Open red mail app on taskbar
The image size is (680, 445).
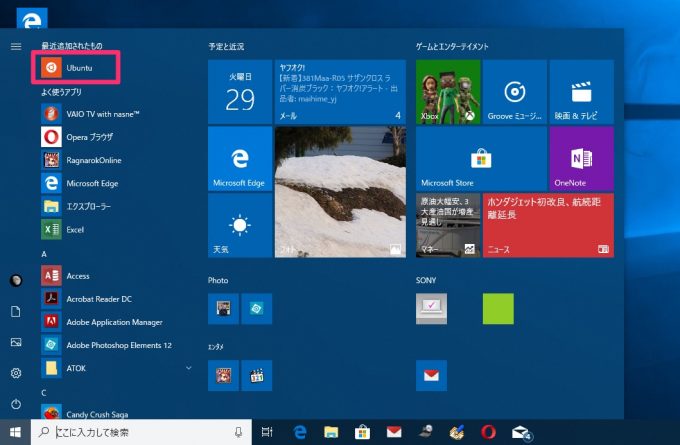(x=394, y=432)
